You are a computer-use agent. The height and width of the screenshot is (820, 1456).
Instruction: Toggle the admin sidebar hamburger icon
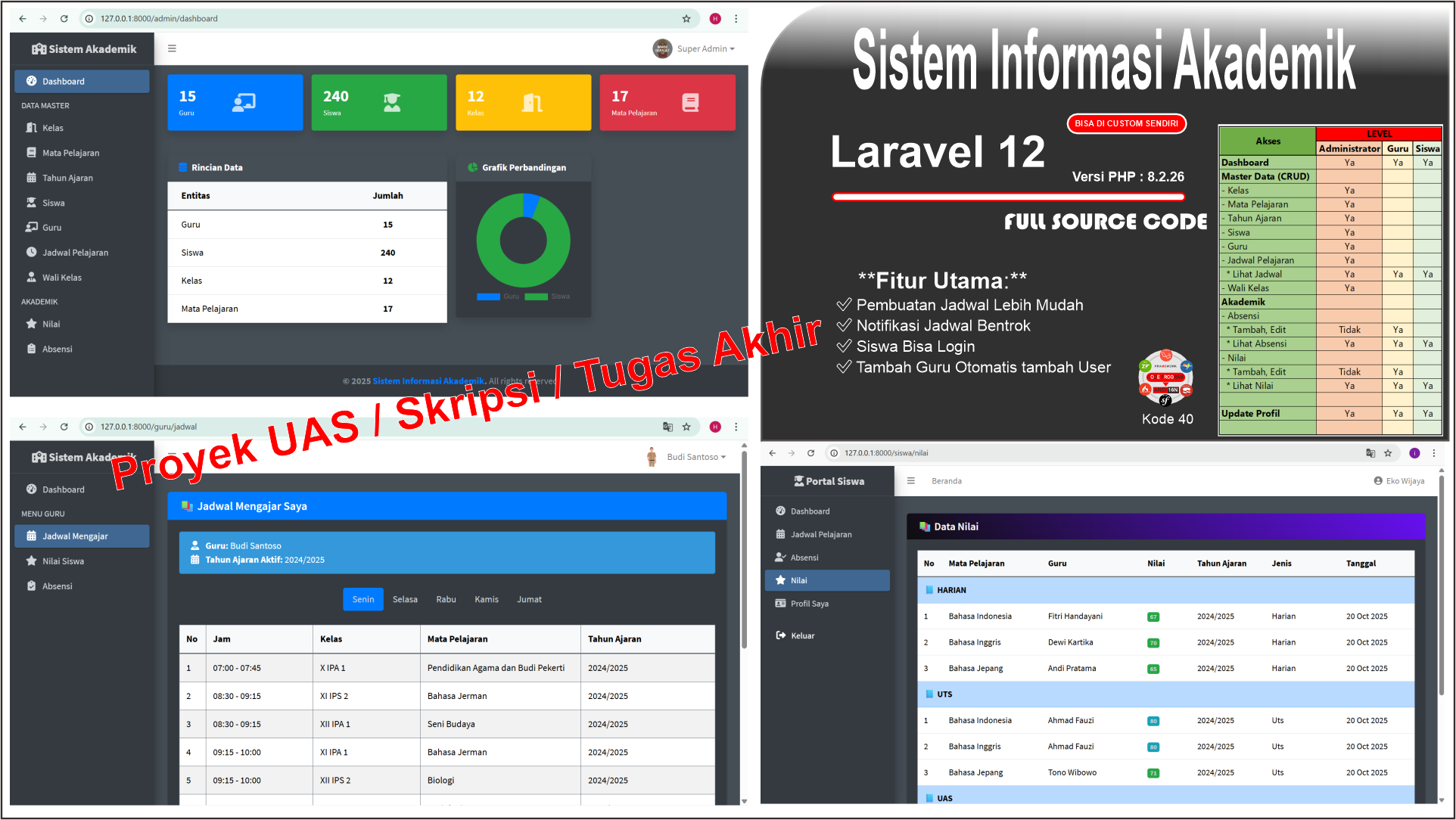pyautogui.click(x=172, y=48)
